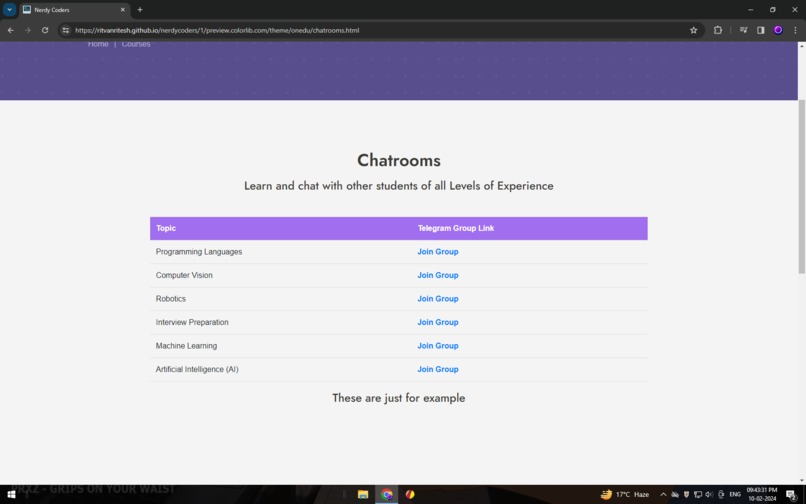
Task: Click the microphone tray icon
Action: [721, 495]
